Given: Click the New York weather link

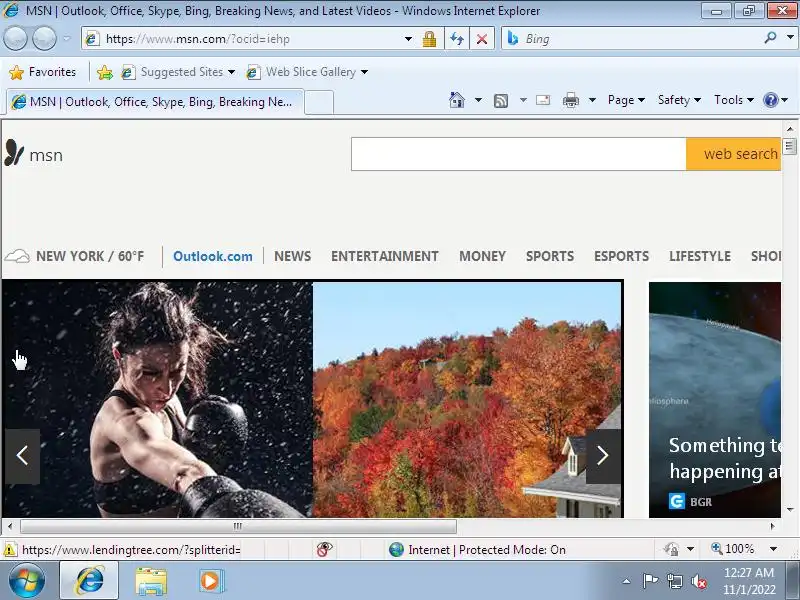Looking at the screenshot, I should 74,256.
